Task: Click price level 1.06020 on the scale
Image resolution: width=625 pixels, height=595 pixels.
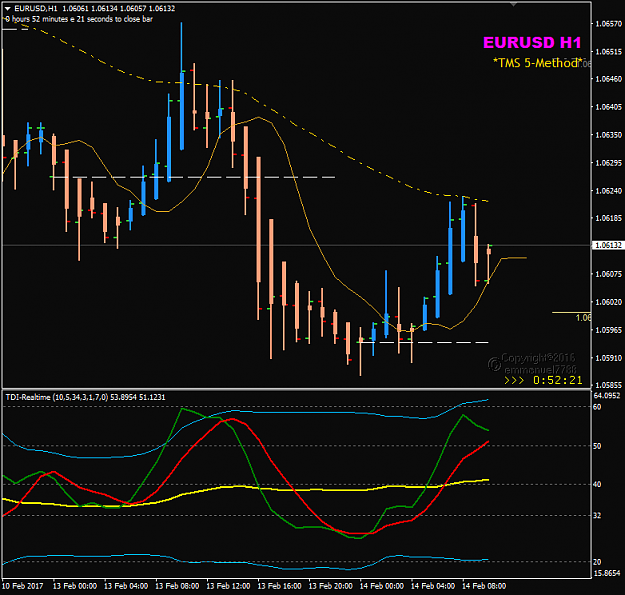Action: tap(609, 302)
